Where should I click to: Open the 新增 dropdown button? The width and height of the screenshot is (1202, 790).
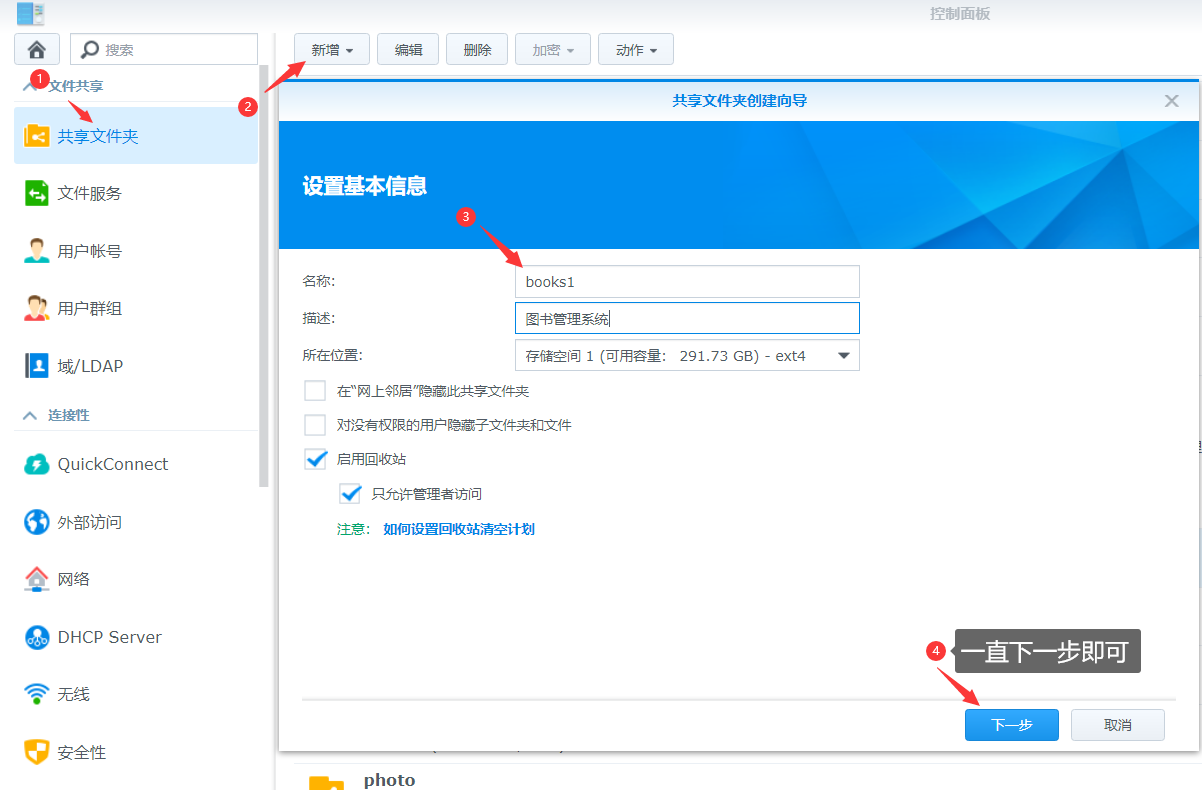coord(332,50)
